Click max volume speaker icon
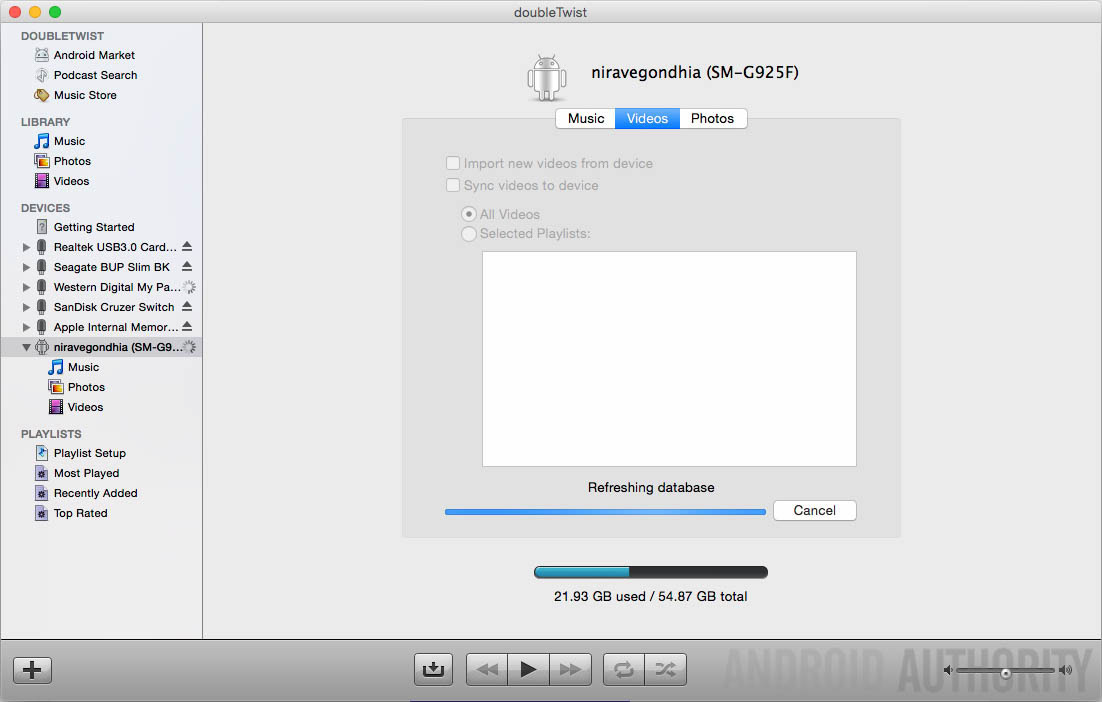Image resolution: width=1102 pixels, height=702 pixels. pyautogui.click(x=1065, y=670)
